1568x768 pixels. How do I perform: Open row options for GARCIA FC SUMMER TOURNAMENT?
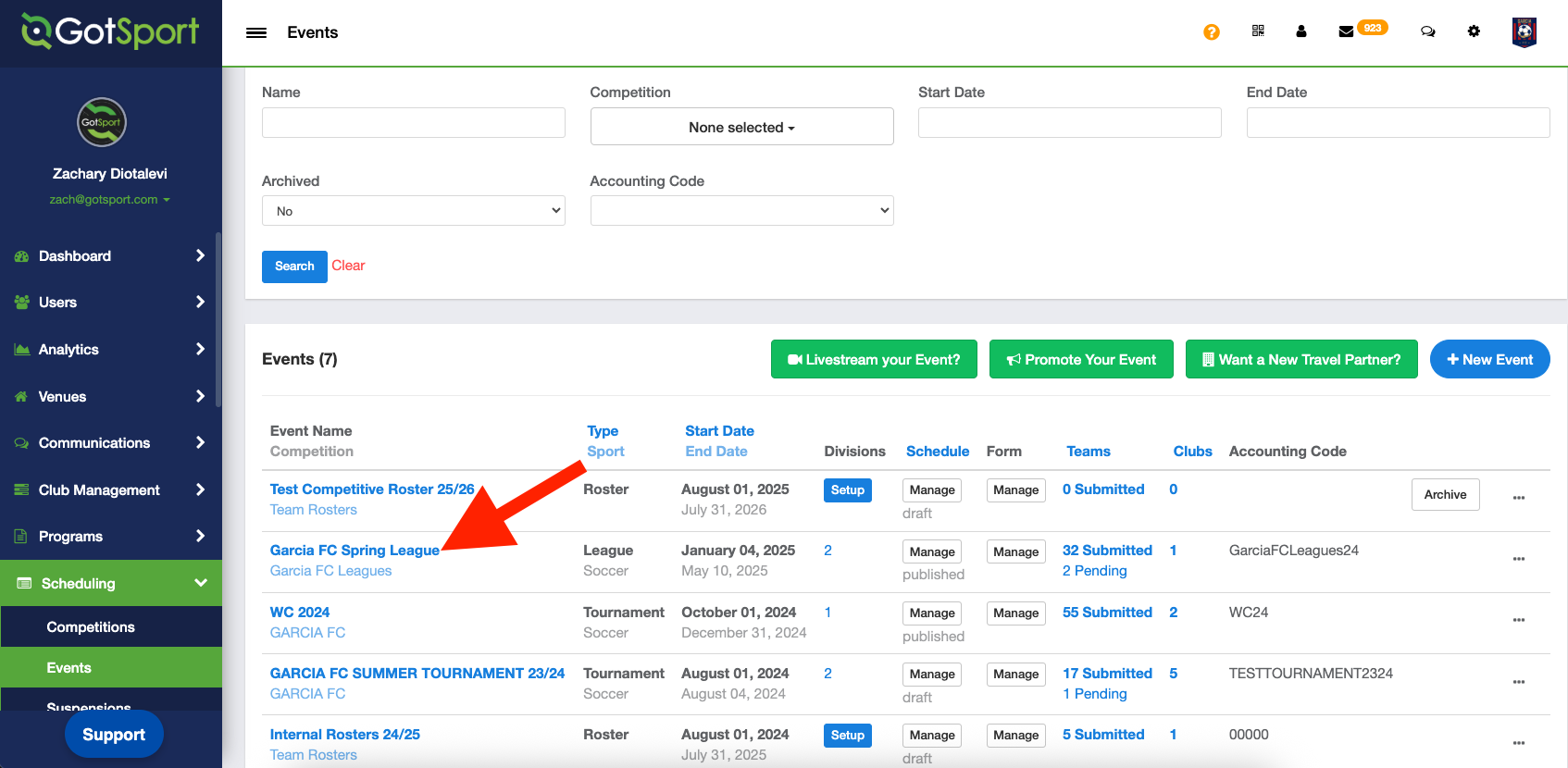tap(1519, 682)
